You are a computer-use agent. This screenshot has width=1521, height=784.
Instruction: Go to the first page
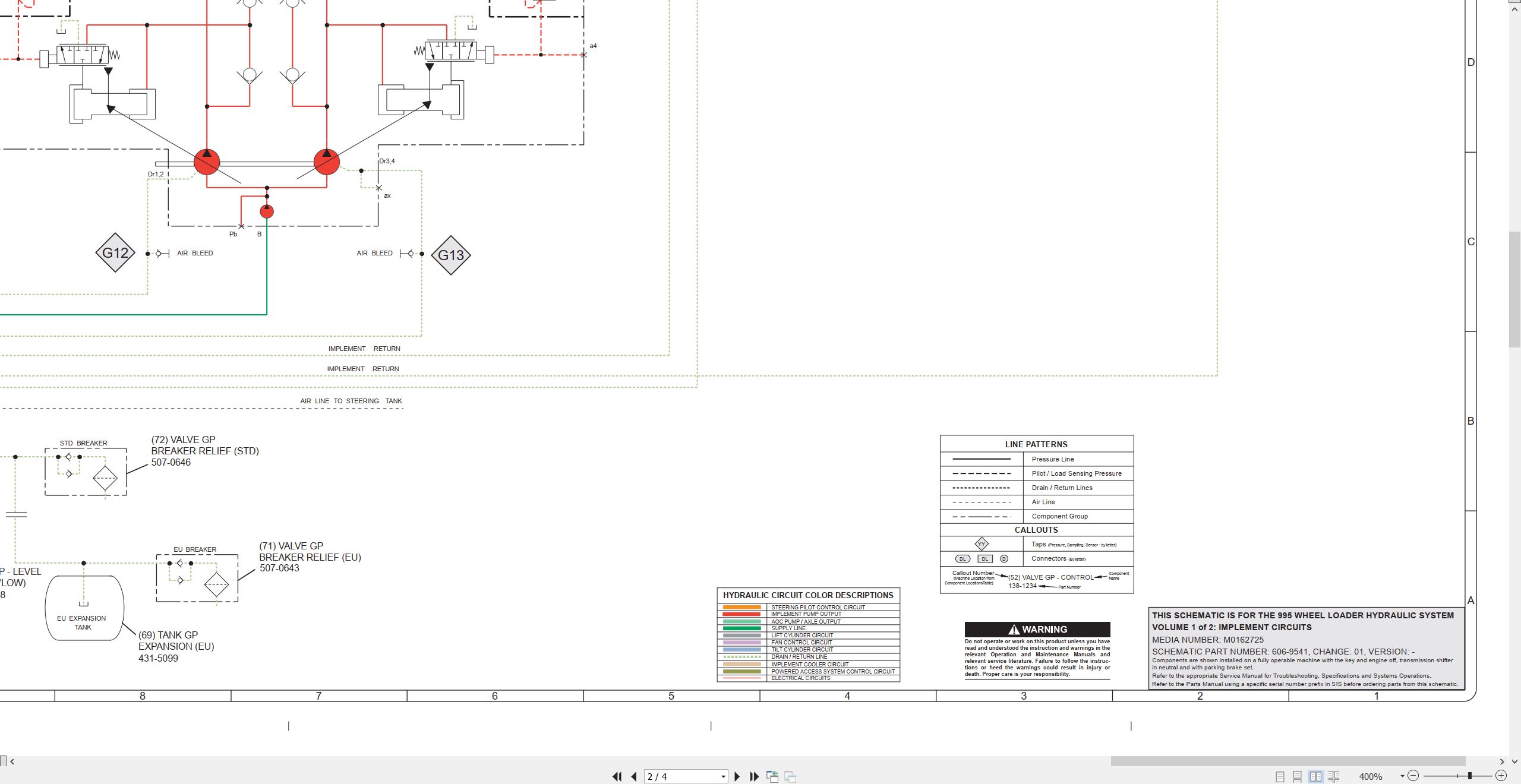[x=617, y=776]
